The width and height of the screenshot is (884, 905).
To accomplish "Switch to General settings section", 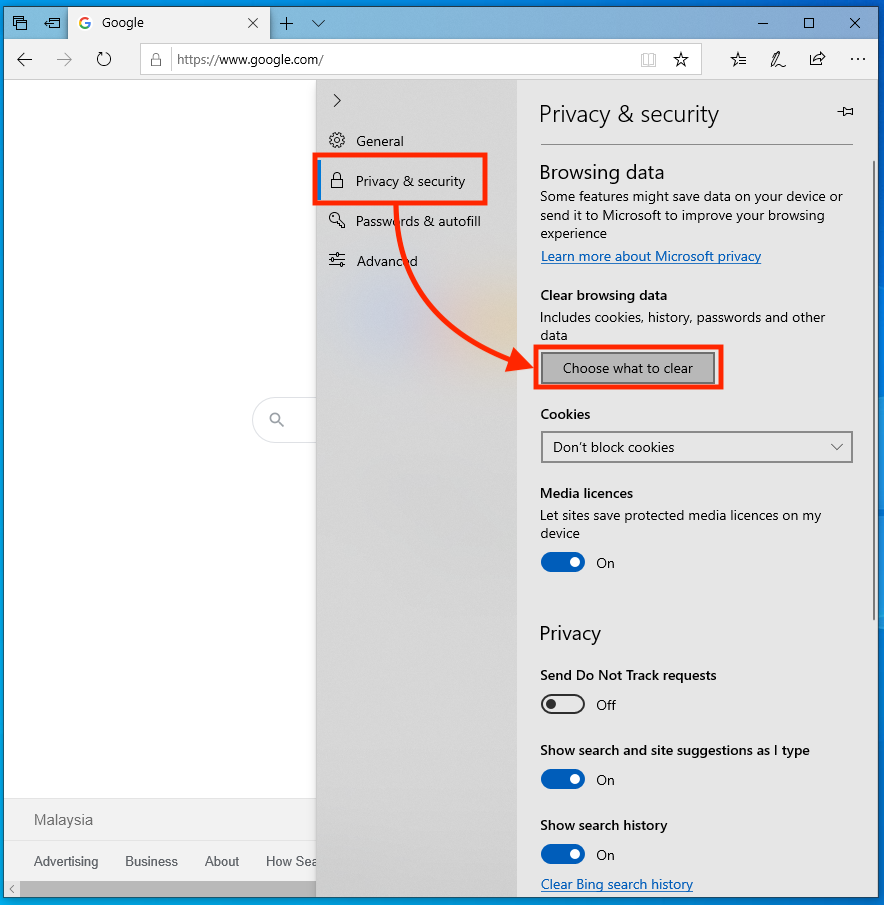I will coord(379,141).
